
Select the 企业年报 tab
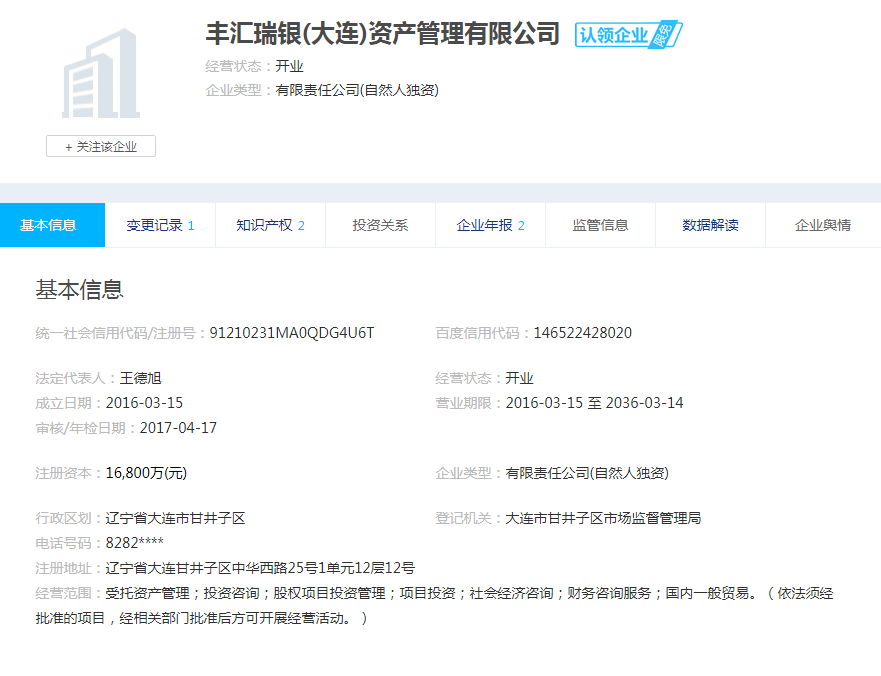pos(490,225)
